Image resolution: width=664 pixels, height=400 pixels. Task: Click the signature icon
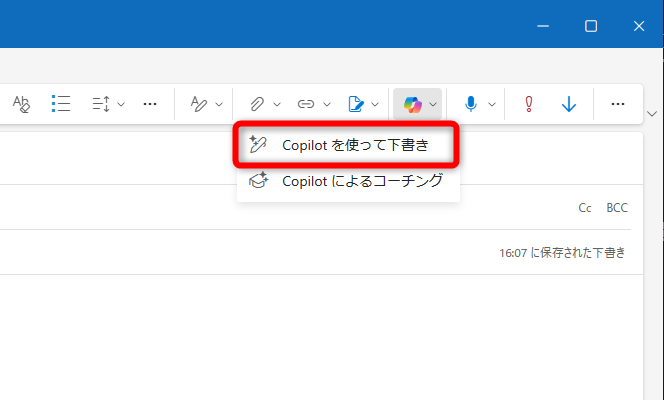coord(356,104)
